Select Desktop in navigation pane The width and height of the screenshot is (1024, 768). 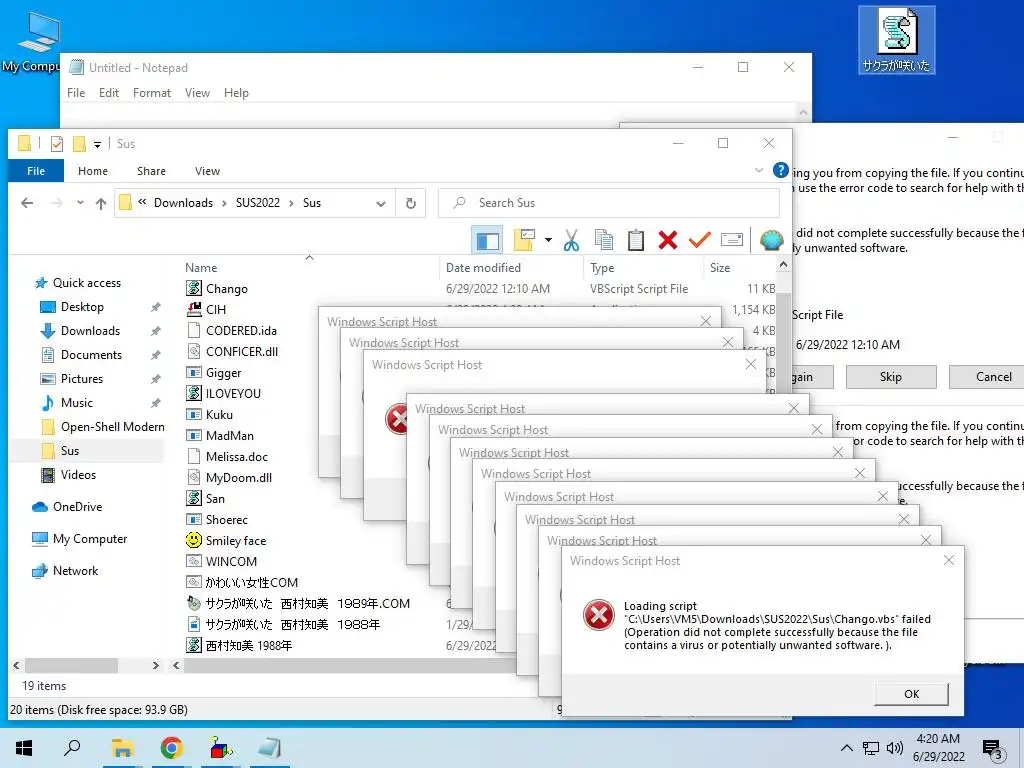(82, 307)
